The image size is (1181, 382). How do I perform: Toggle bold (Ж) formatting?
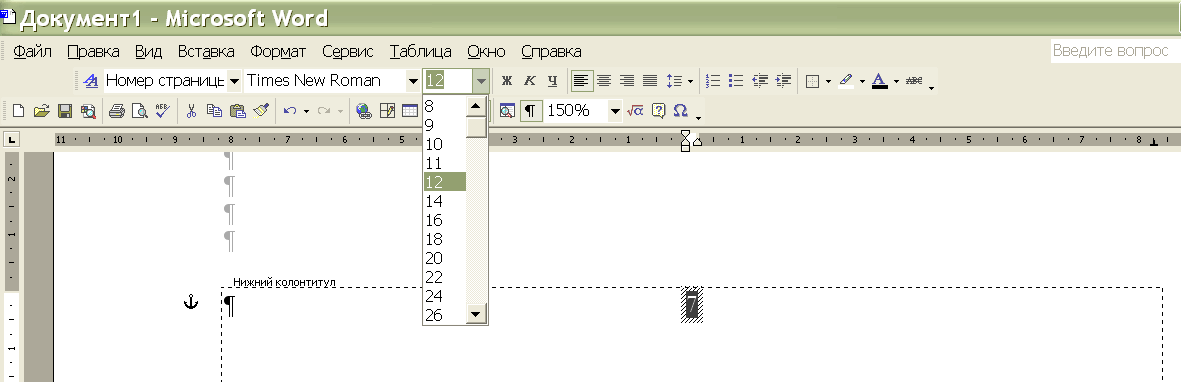(x=507, y=81)
